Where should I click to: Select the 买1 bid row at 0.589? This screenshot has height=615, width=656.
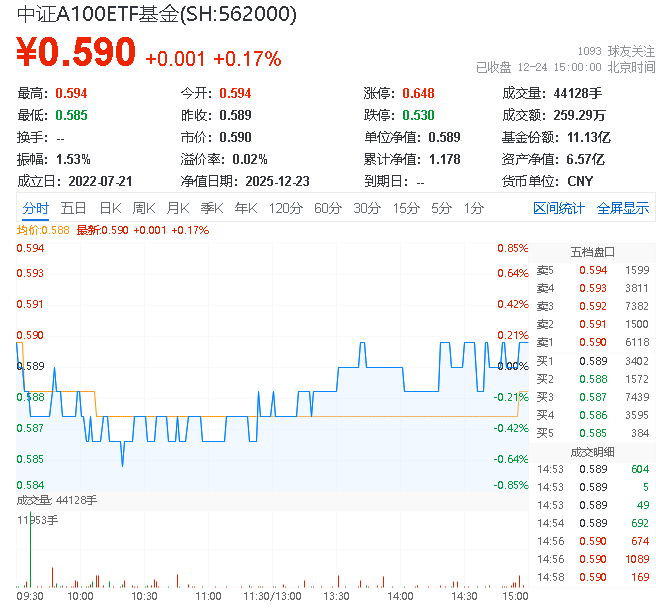tap(592, 360)
